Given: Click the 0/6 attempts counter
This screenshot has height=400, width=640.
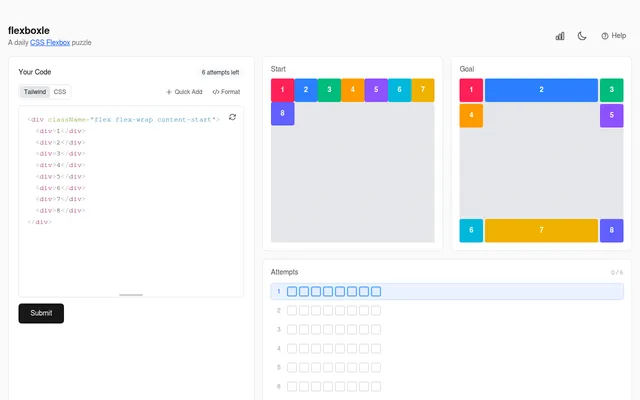Looking at the screenshot, I should [x=617, y=272].
